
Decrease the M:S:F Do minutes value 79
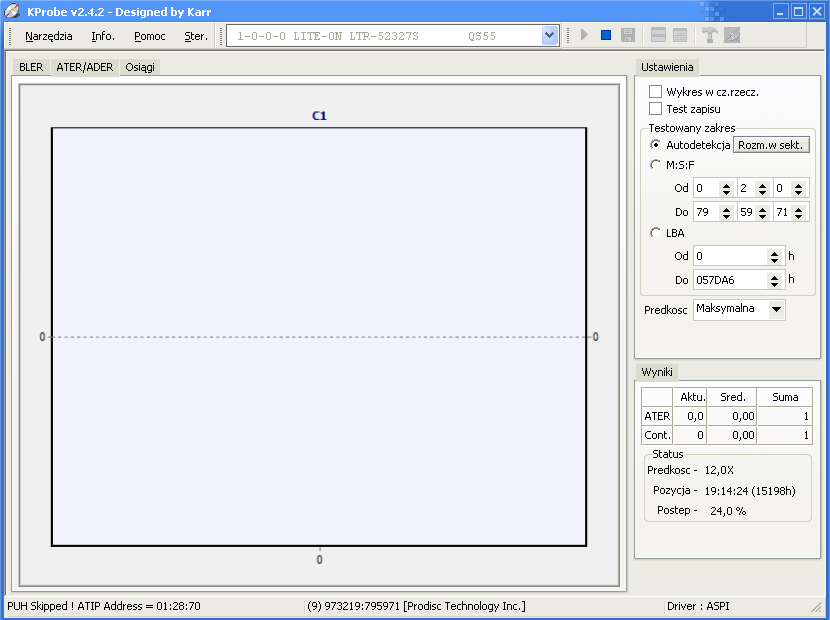[x=727, y=216]
